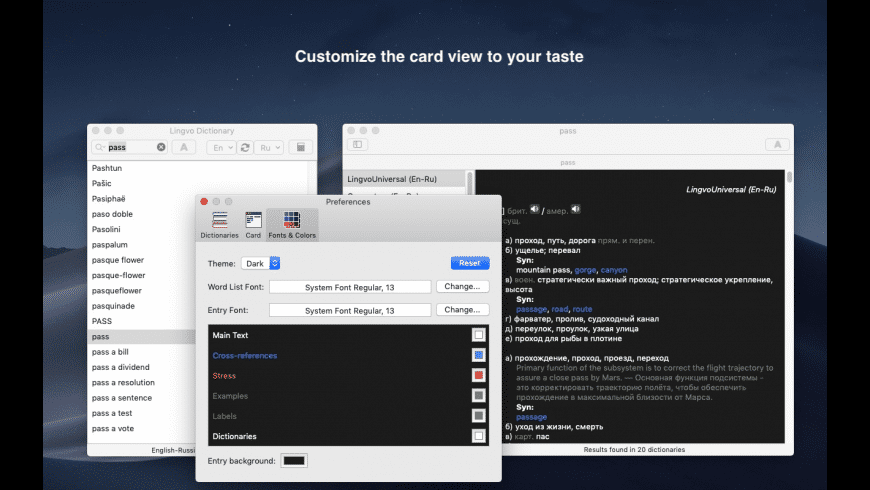Open the Entry background color well
The height and width of the screenshot is (490, 870).
pyautogui.click(x=294, y=461)
